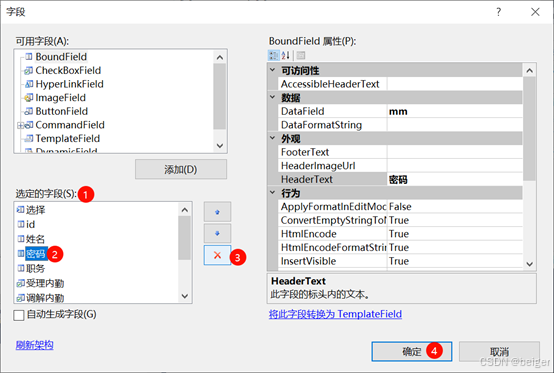Select TemplateField in available fields
Image resolution: width=554 pixels, height=373 pixels.
pos(67,138)
